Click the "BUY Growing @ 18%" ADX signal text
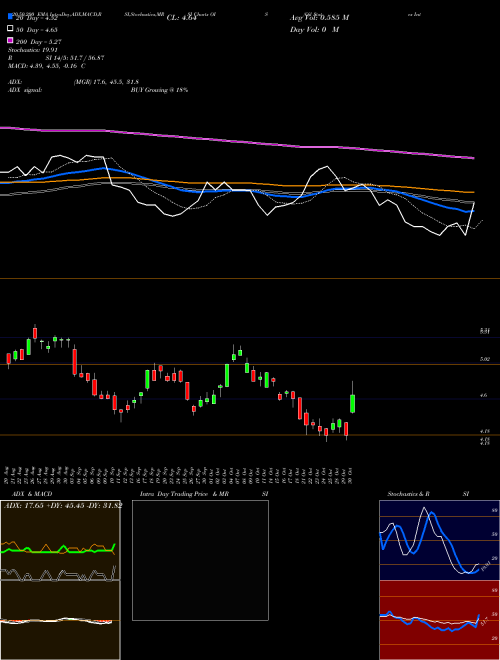Image resolution: width=500 pixels, height=660 pixels. (x=159, y=90)
